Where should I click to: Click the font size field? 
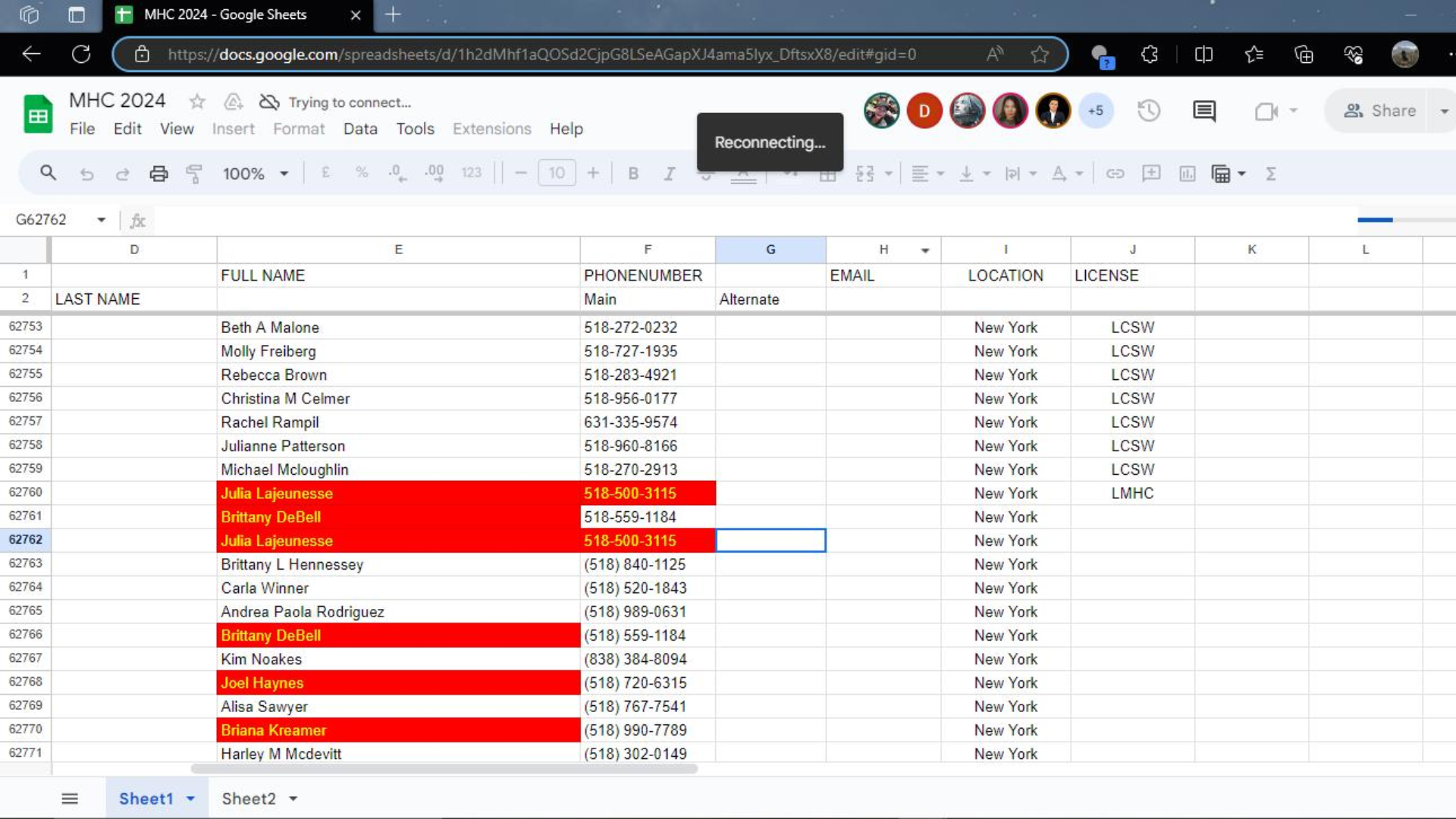click(x=557, y=173)
